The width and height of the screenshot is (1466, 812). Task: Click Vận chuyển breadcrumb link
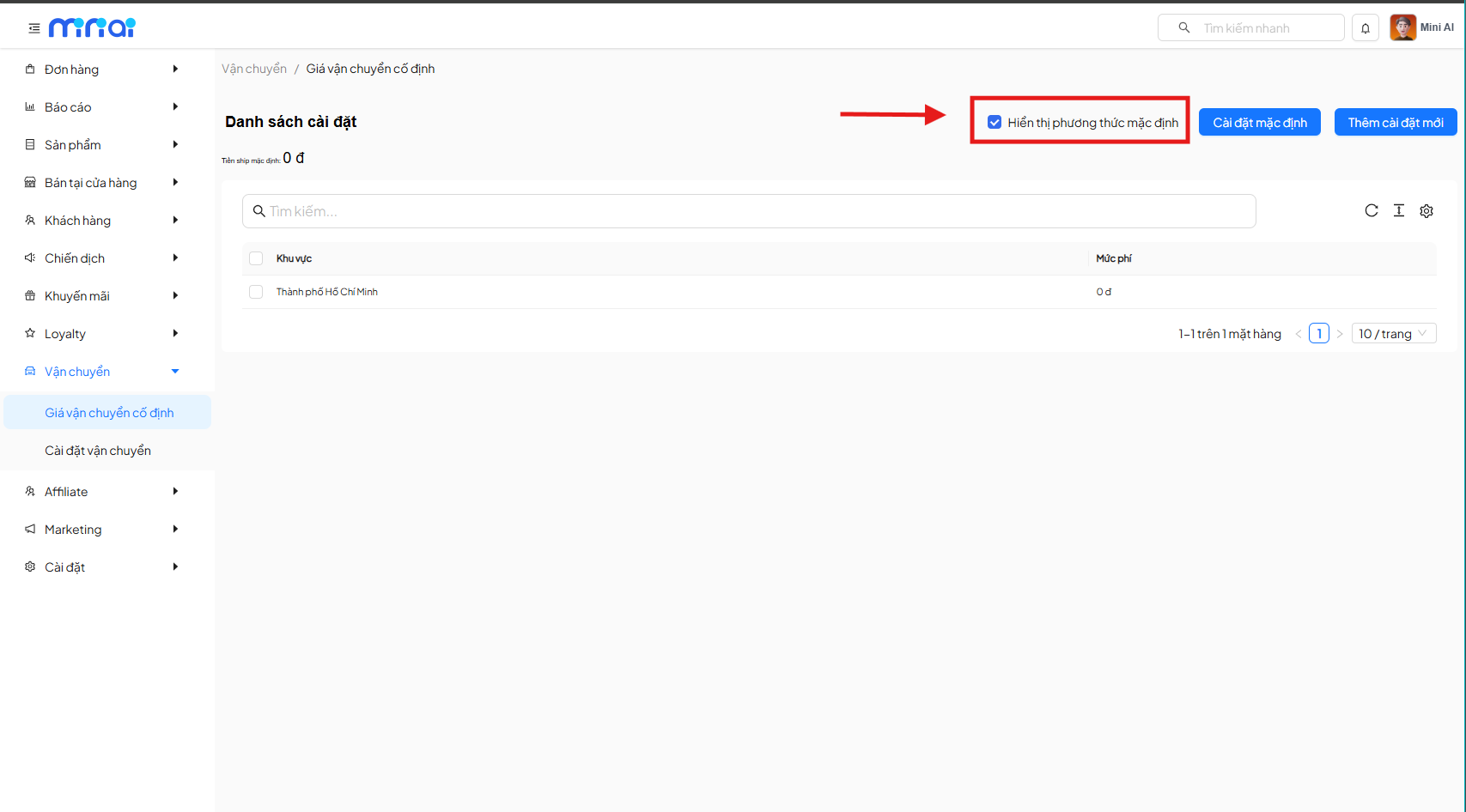tap(254, 69)
